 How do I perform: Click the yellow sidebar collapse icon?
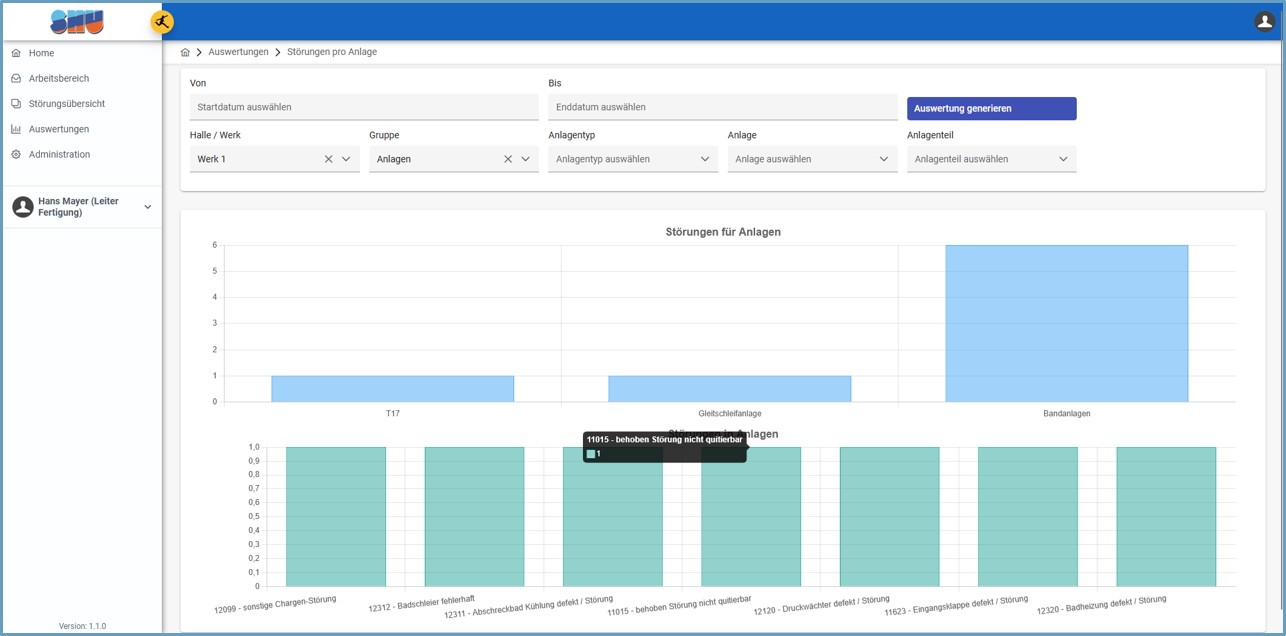(x=162, y=22)
